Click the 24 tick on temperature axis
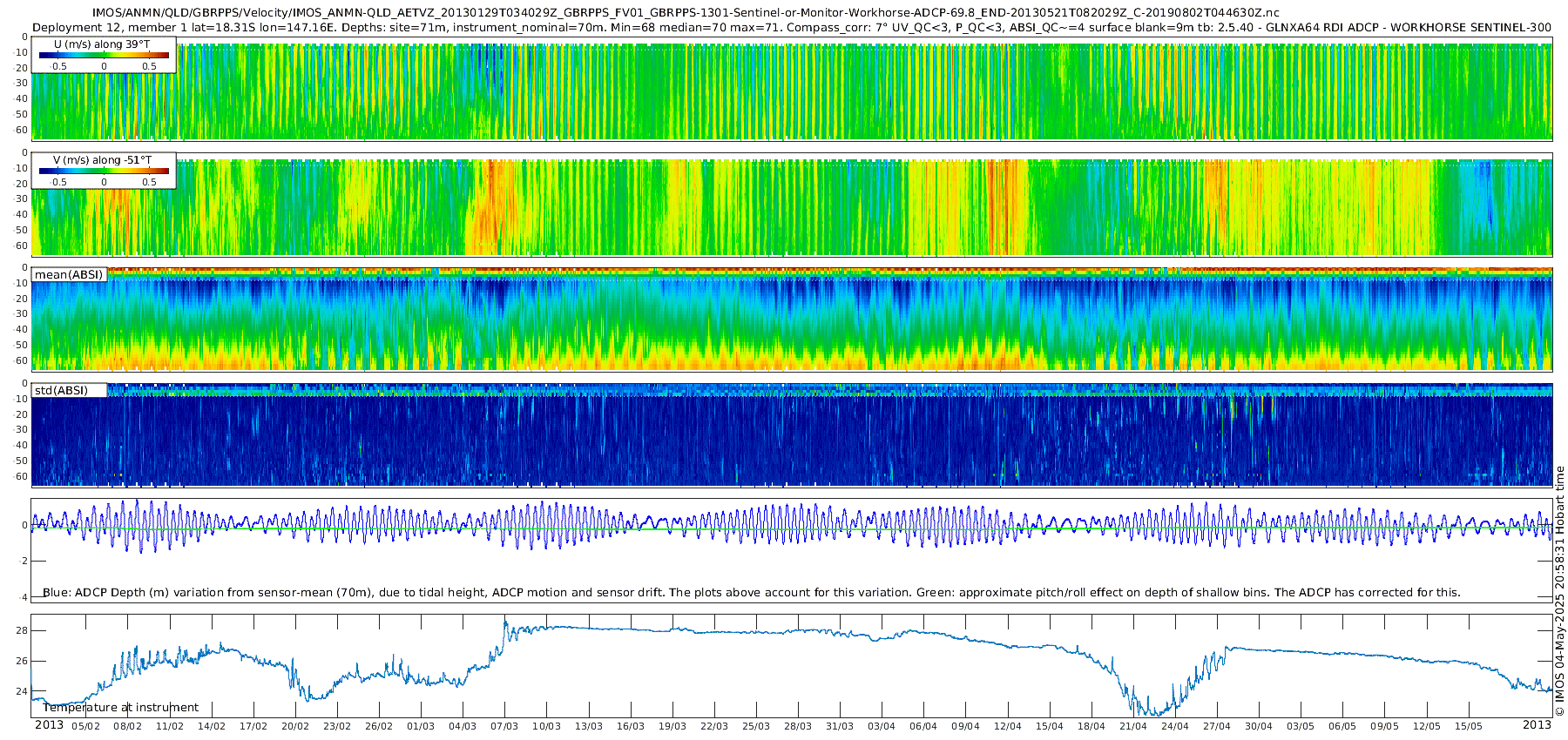Screen dimensions: 1568x740 pyautogui.click(x=22, y=692)
